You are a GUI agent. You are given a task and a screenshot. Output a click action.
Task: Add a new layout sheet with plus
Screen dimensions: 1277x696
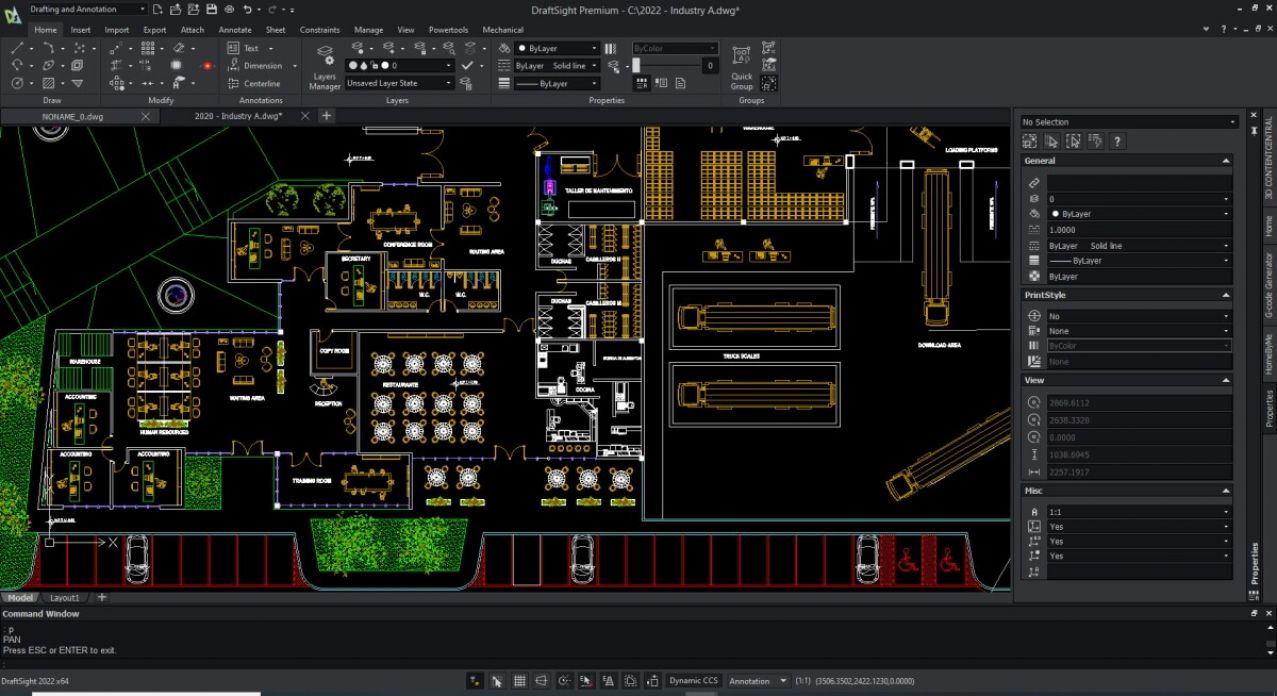[x=101, y=597]
